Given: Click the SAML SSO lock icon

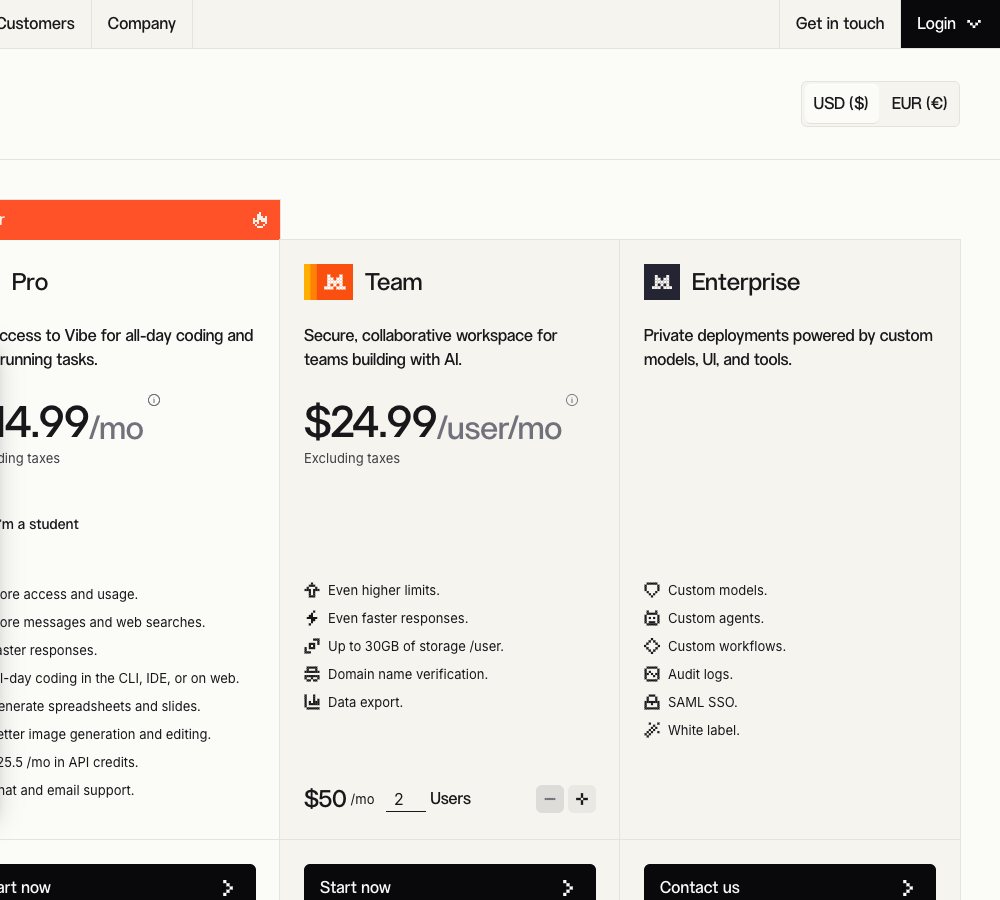Looking at the screenshot, I should click(x=652, y=702).
